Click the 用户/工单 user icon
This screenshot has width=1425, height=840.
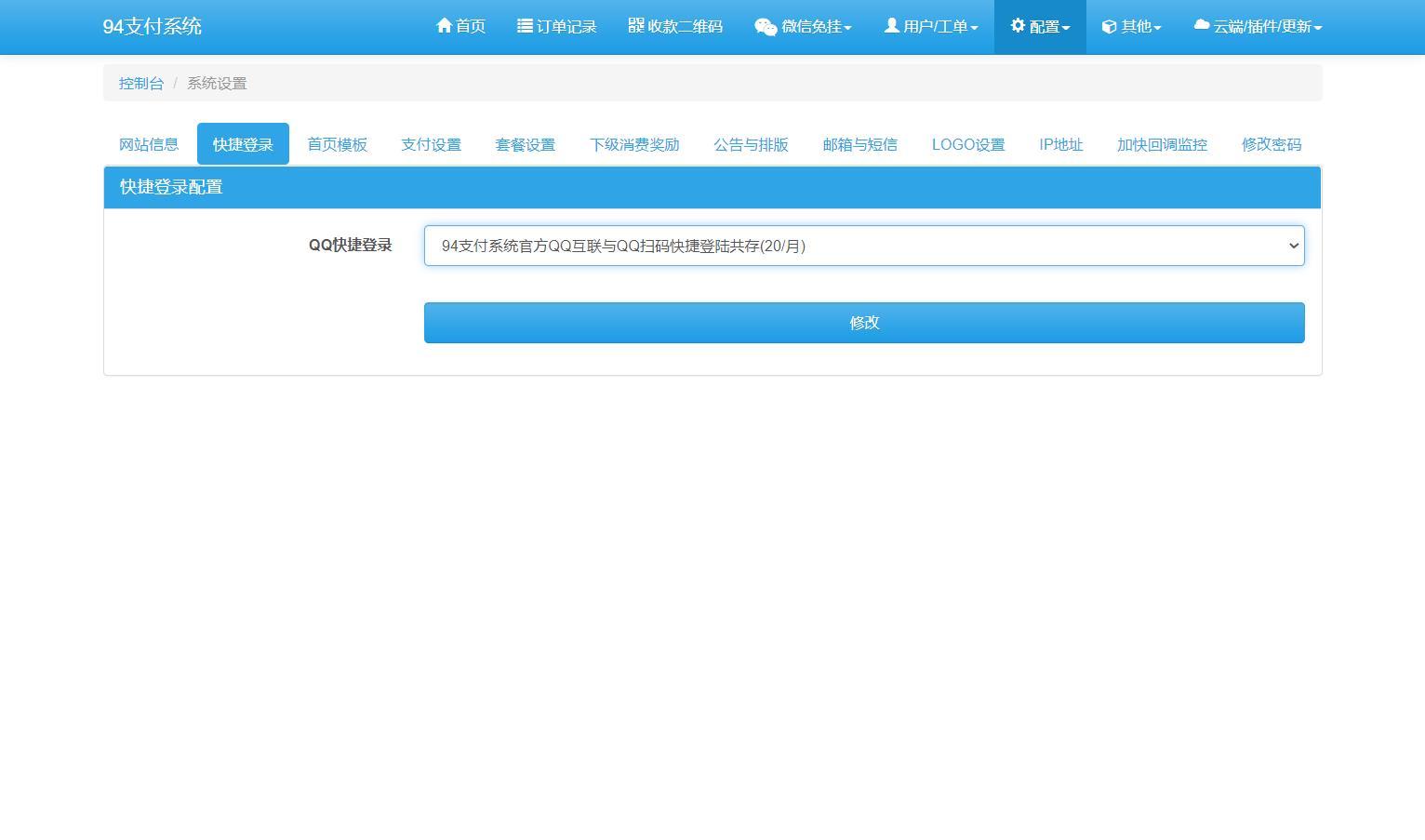point(891,26)
